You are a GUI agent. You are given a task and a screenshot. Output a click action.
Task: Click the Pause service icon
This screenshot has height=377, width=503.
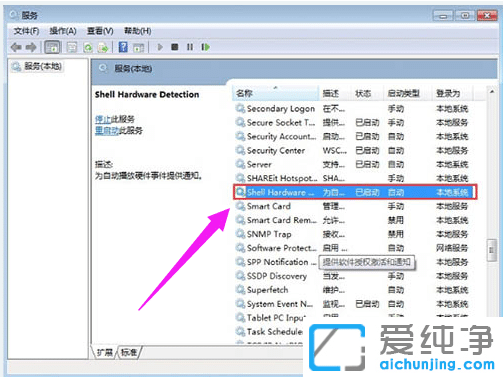[190, 47]
